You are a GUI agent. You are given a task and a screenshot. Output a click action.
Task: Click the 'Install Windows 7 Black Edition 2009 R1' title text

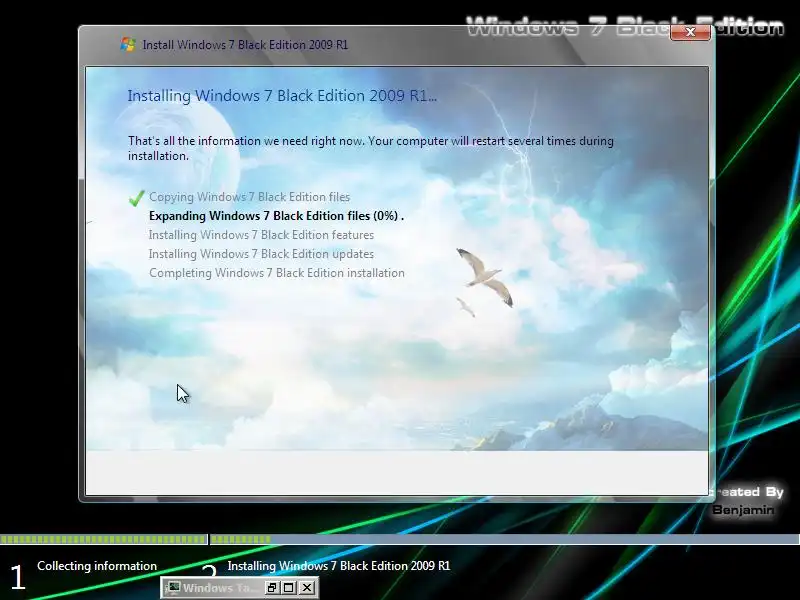(x=245, y=45)
